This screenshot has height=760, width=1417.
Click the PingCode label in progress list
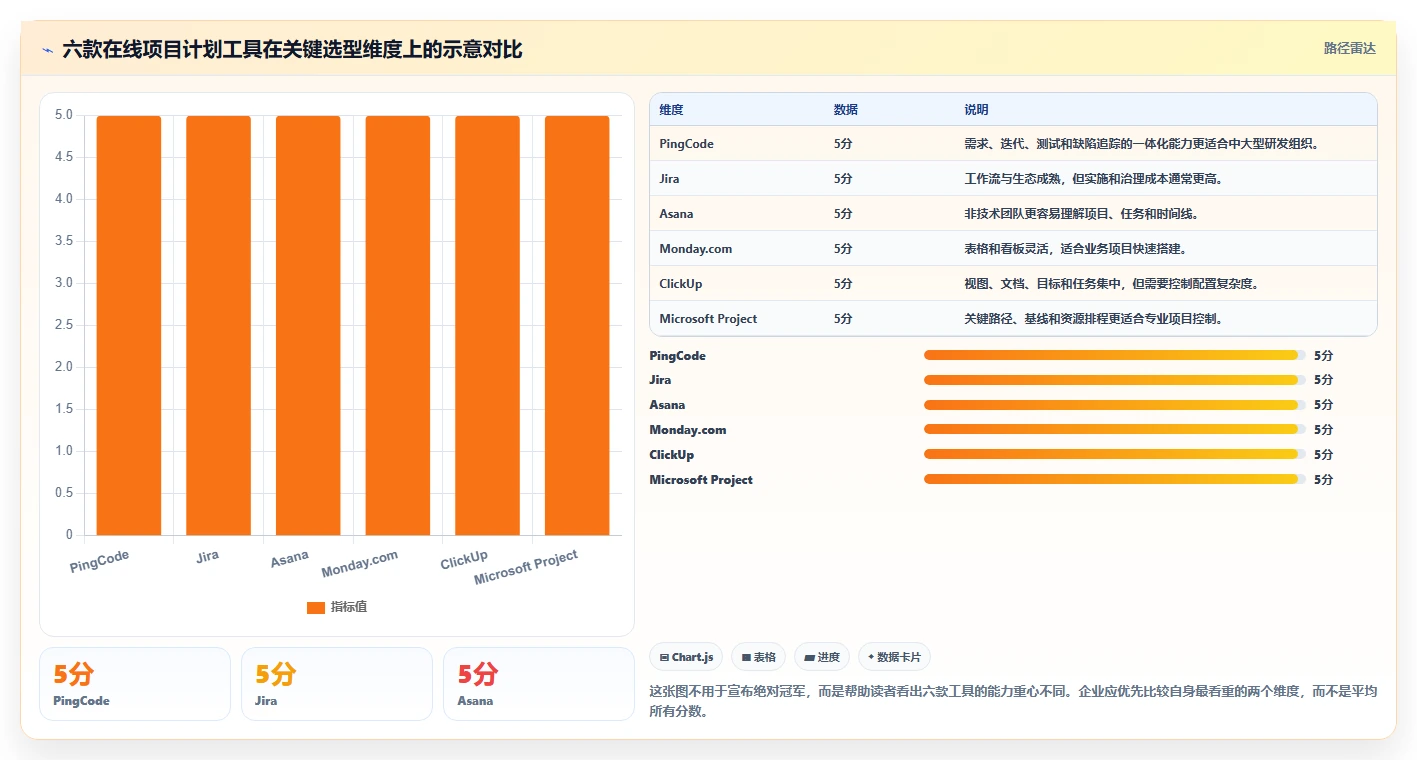click(678, 356)
